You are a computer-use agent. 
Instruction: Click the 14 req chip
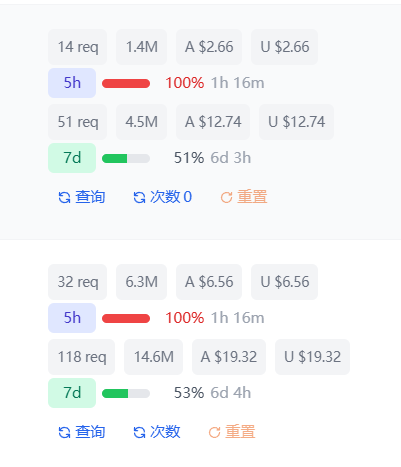pos(78,47)
